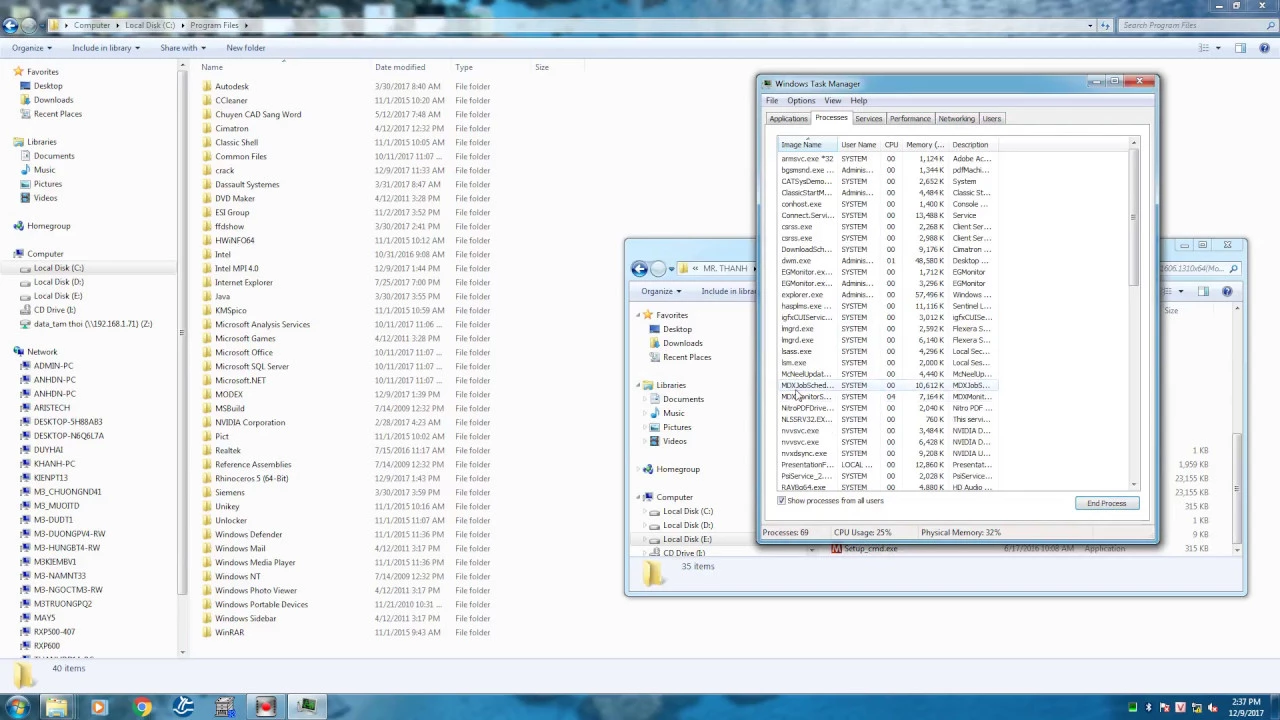Click the Task Manager taskbar icon
Screen dimensions: 1280x720
click(306, 707)
